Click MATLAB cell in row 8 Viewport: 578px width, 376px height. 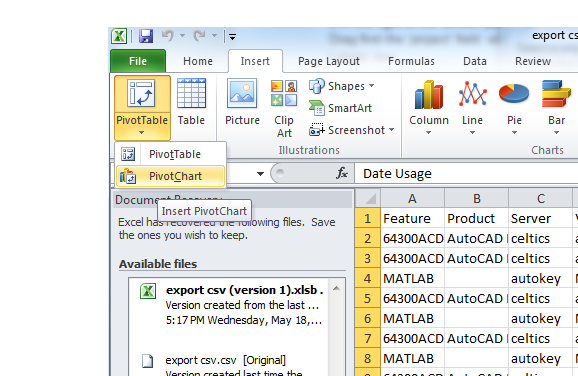point(413,358)
